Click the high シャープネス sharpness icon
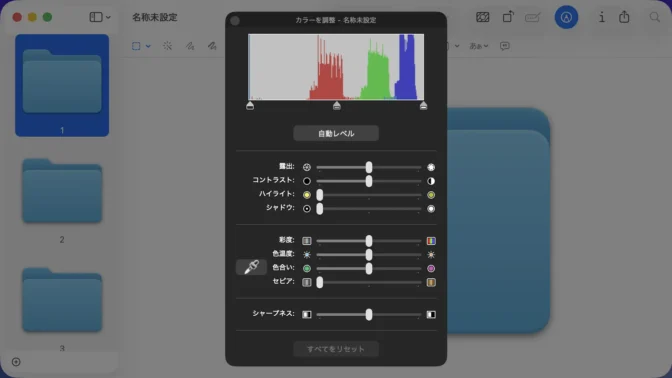 431,315
